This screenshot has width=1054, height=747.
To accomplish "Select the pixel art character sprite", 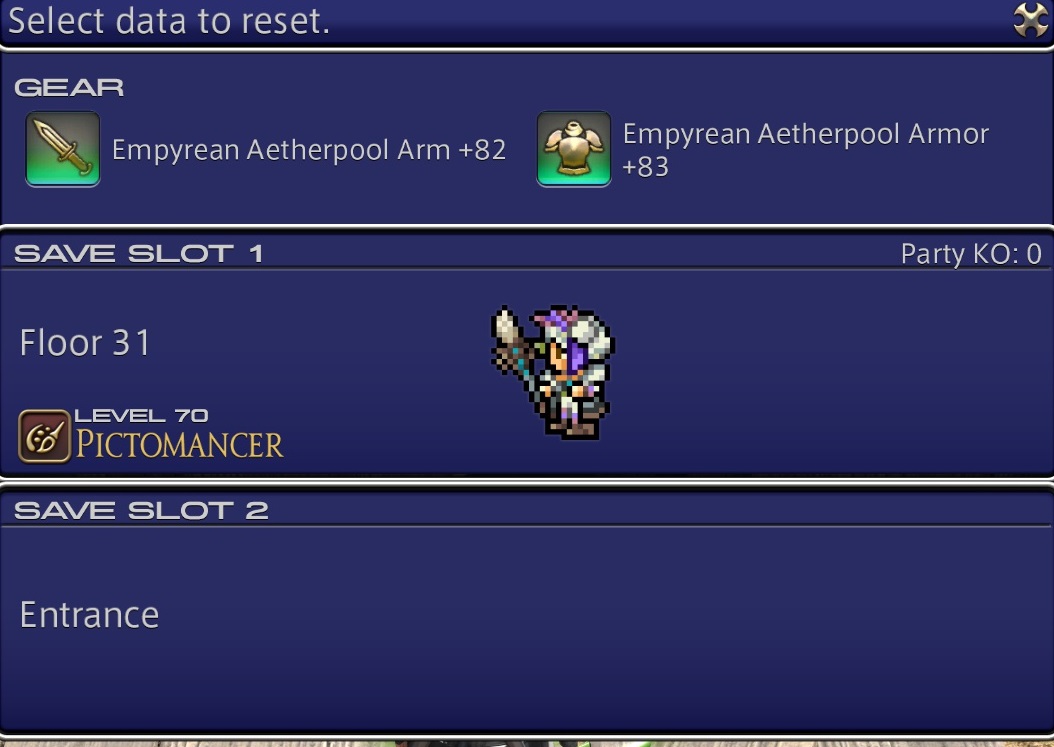I will click(x=553, y=372).
